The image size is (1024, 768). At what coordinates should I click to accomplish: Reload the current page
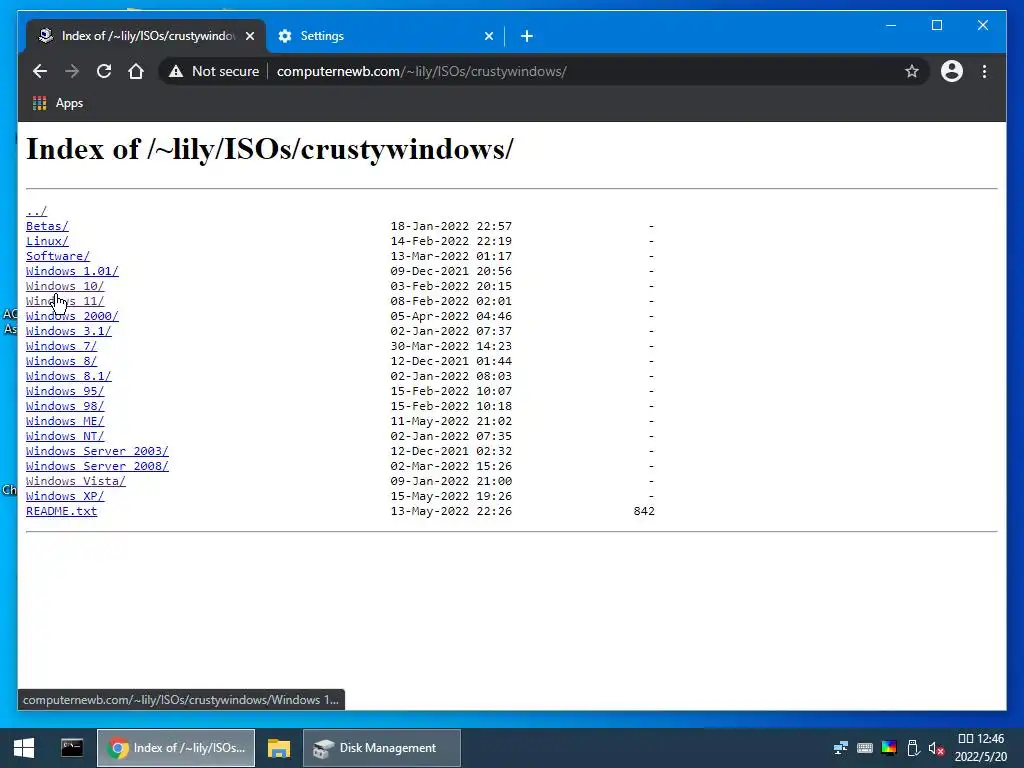point(104,71)
